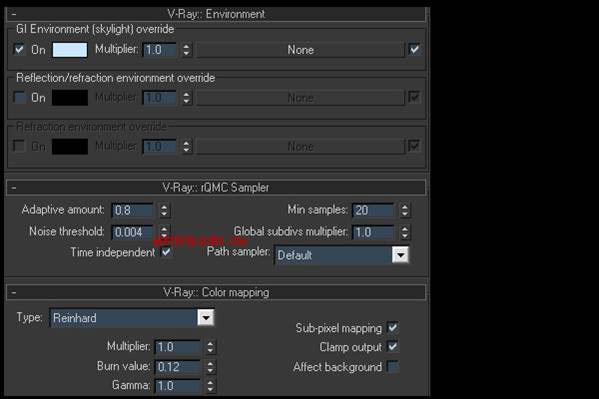Open Reflection/refraction environment color swatch
The height and width of the screenshot is (399, 599).
click(70, 98)
